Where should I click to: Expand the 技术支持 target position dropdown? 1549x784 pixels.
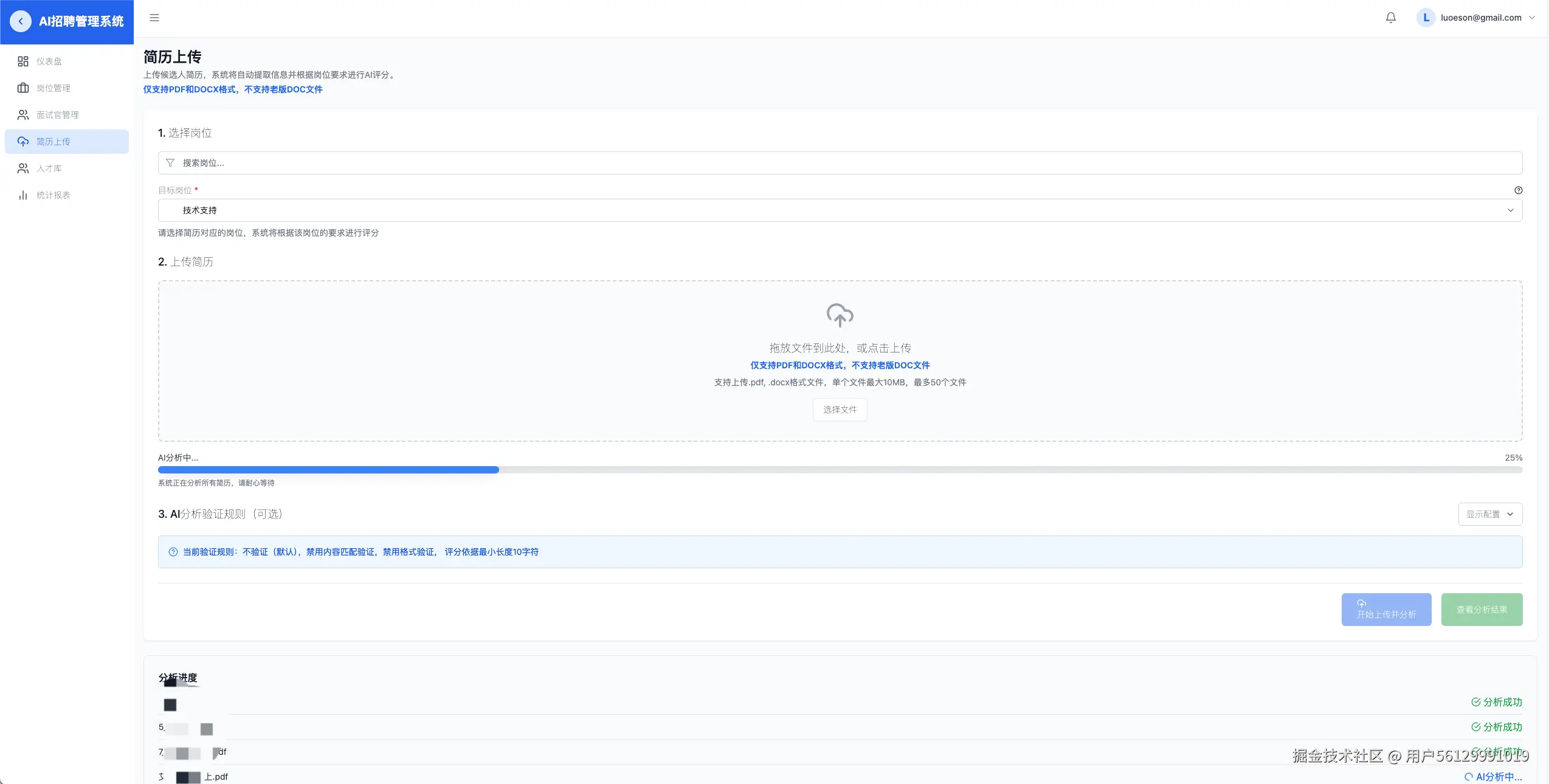[x=840, y=210]
